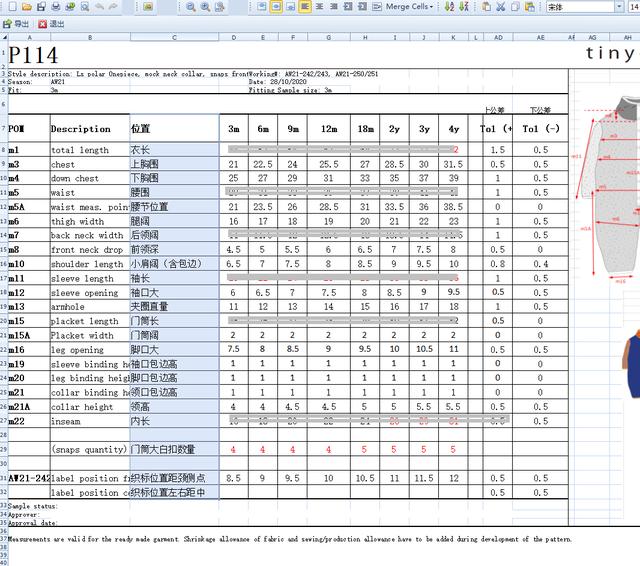
Task: Click the Description header cell
Action: [x=90, y=129]
